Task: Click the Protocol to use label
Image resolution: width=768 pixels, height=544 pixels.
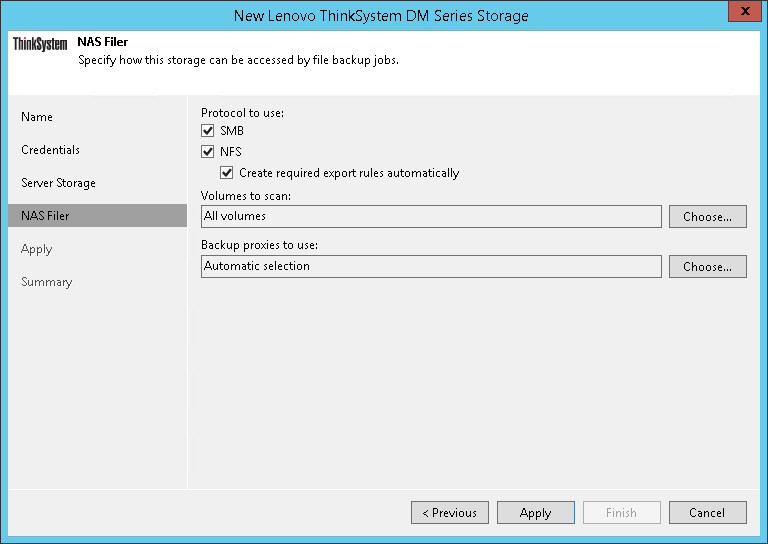Action: click(242, 113)
